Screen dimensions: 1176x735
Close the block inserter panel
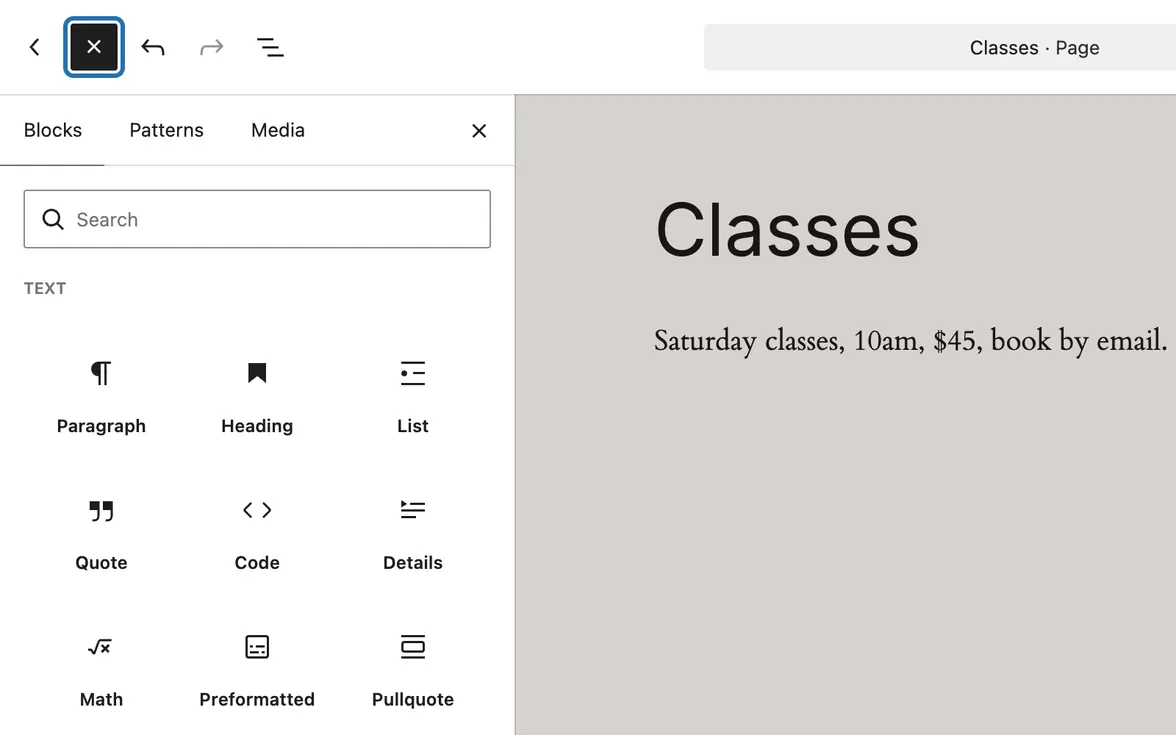[479, 131]
